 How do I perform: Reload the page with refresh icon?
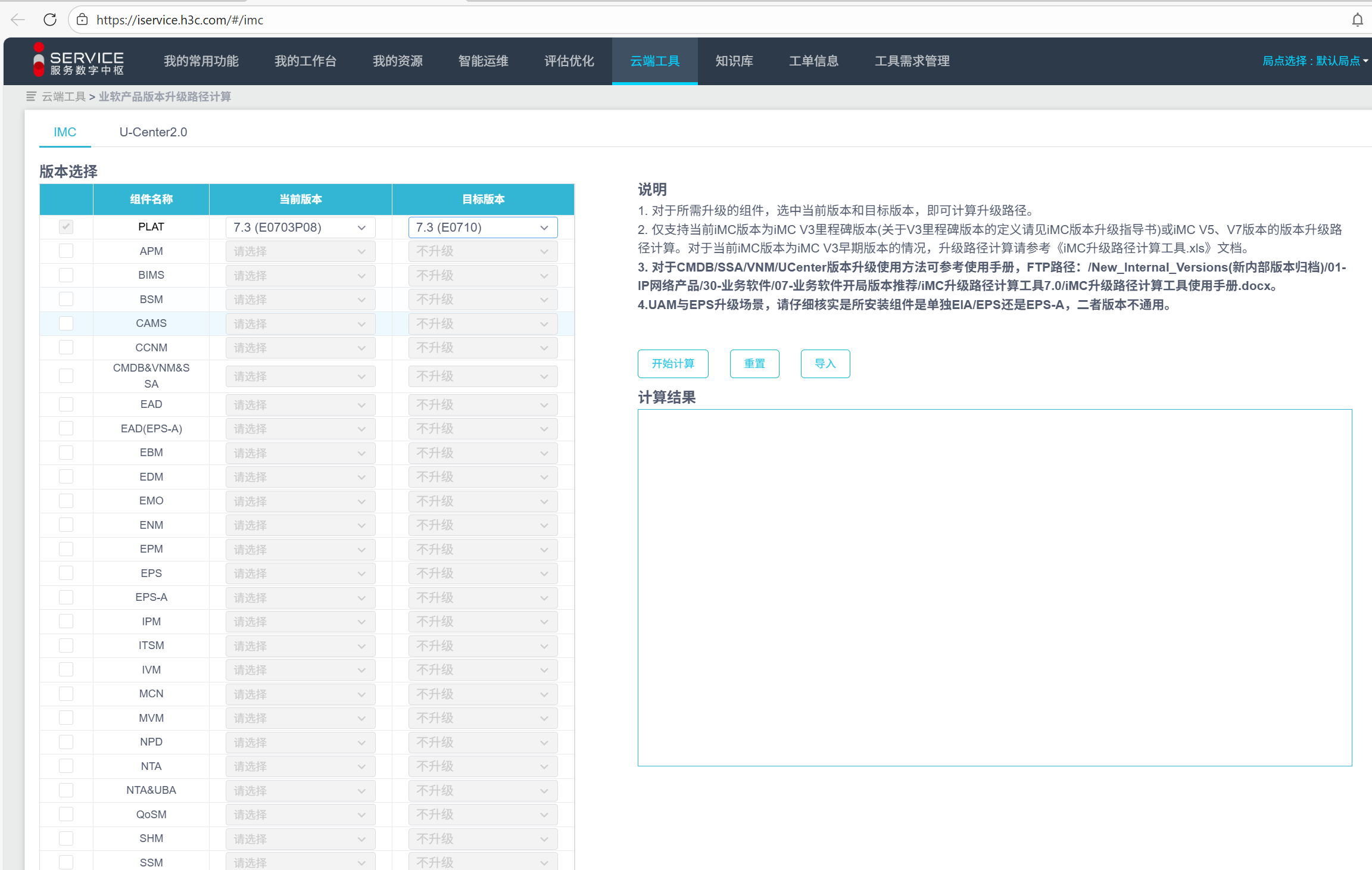(x=50, y=20)
